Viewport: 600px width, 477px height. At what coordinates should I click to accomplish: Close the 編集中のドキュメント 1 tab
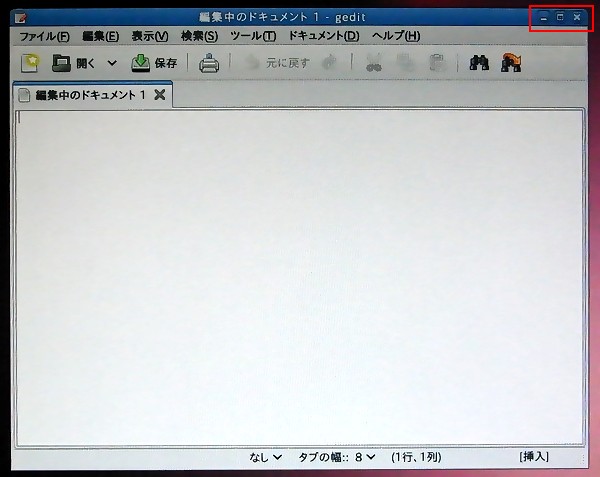[x=160, y=94]
